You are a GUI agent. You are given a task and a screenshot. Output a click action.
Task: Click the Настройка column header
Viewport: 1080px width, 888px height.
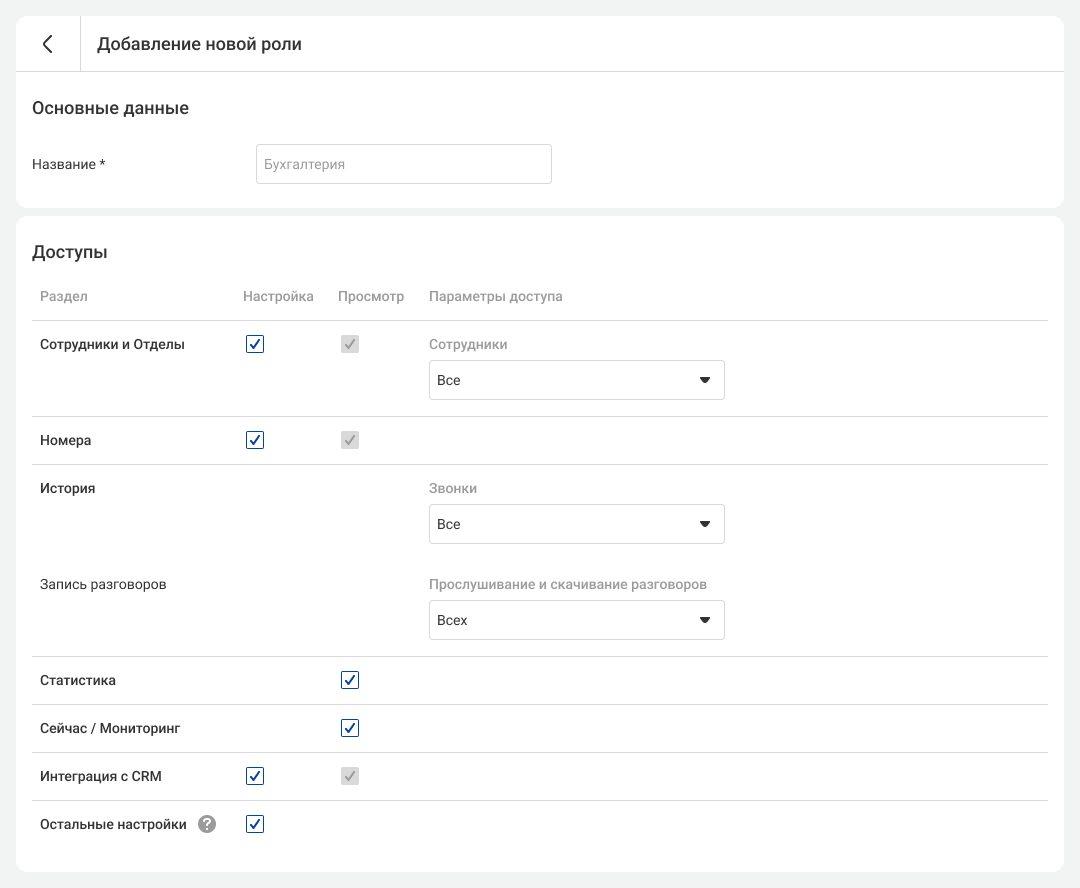tap(278, 296)
